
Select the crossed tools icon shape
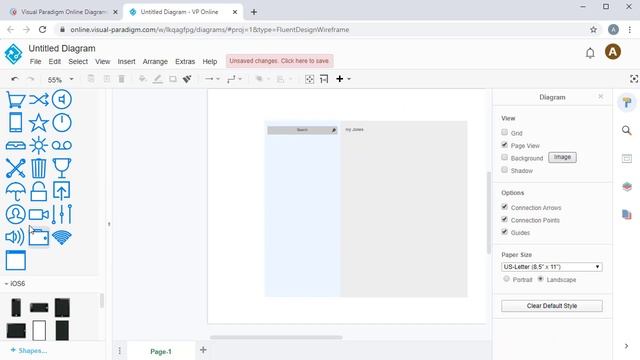click(16, 168)
